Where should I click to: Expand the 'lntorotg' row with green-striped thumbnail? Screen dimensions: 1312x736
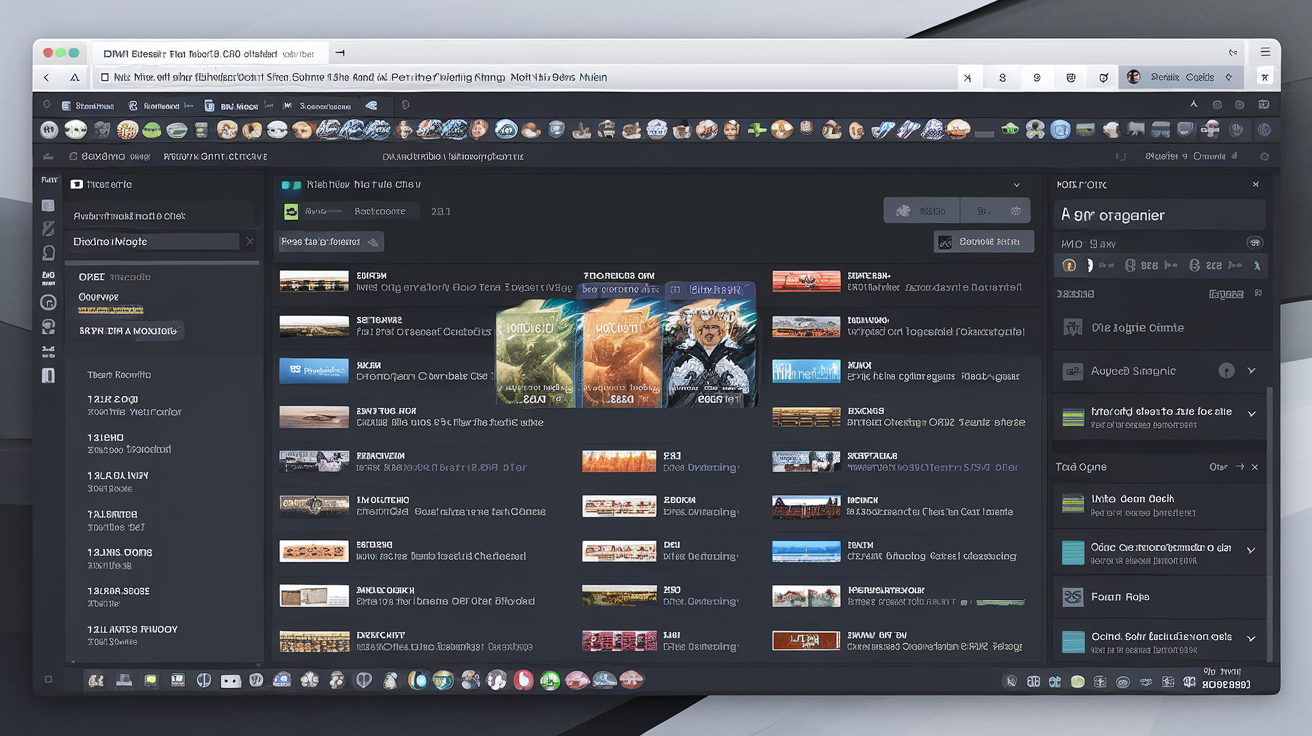coord(1251,414)
